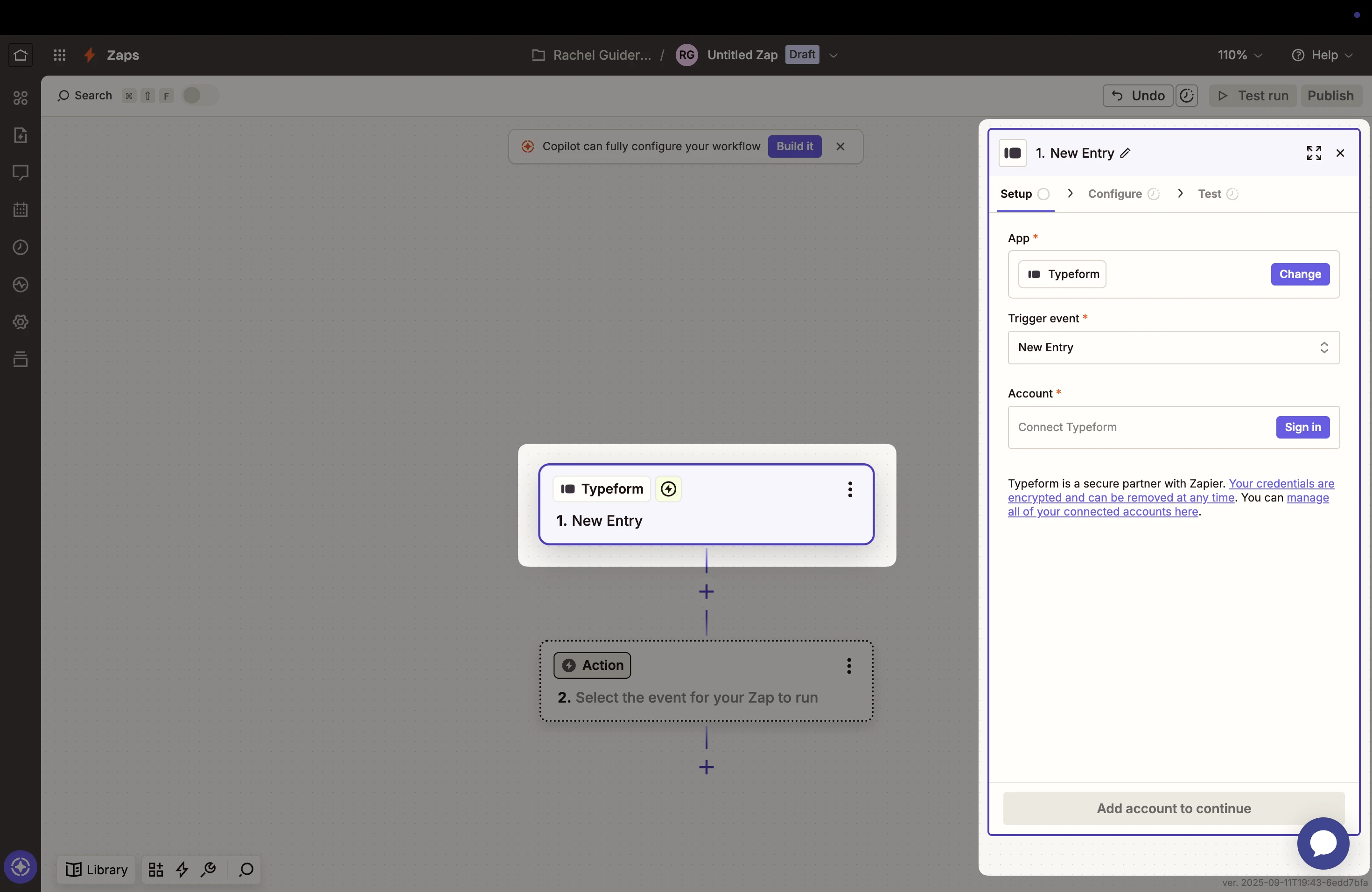Open the left sidebar chat bubble icon

pyautogui.click(x=20, y=172)
